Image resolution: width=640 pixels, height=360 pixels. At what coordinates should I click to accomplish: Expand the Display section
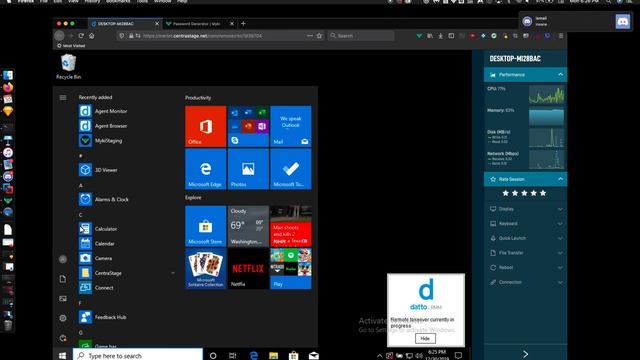click(x=525, y=209)
